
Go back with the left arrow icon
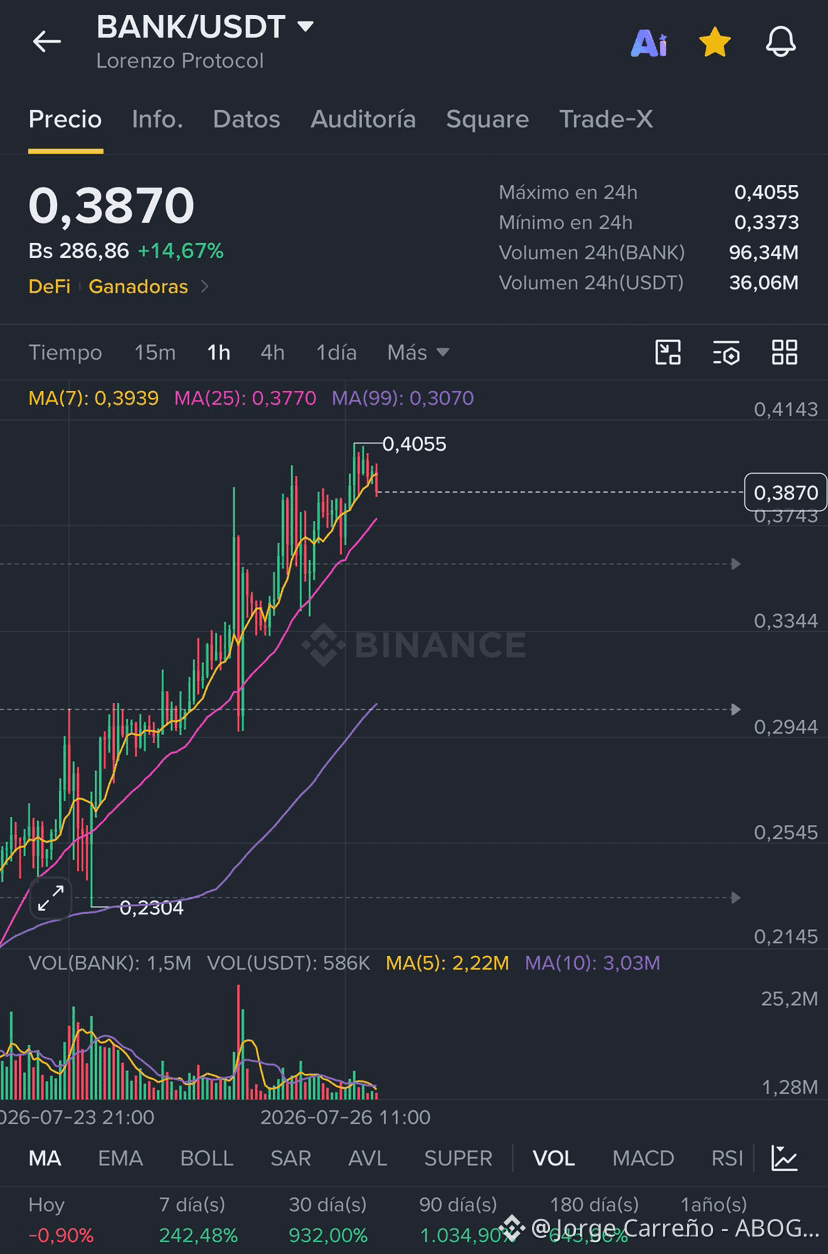click(x=47, y=41)
